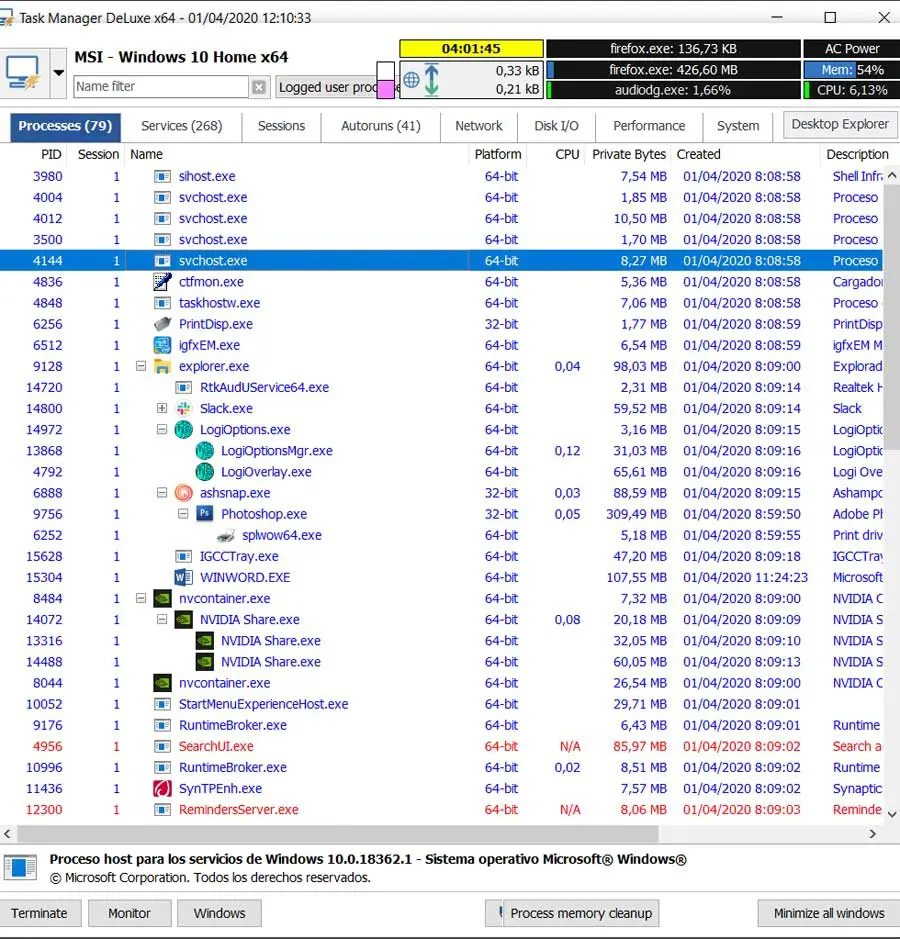Open the System tab
900x939 pixels.
pyautogui.click(x=738, y=126)
